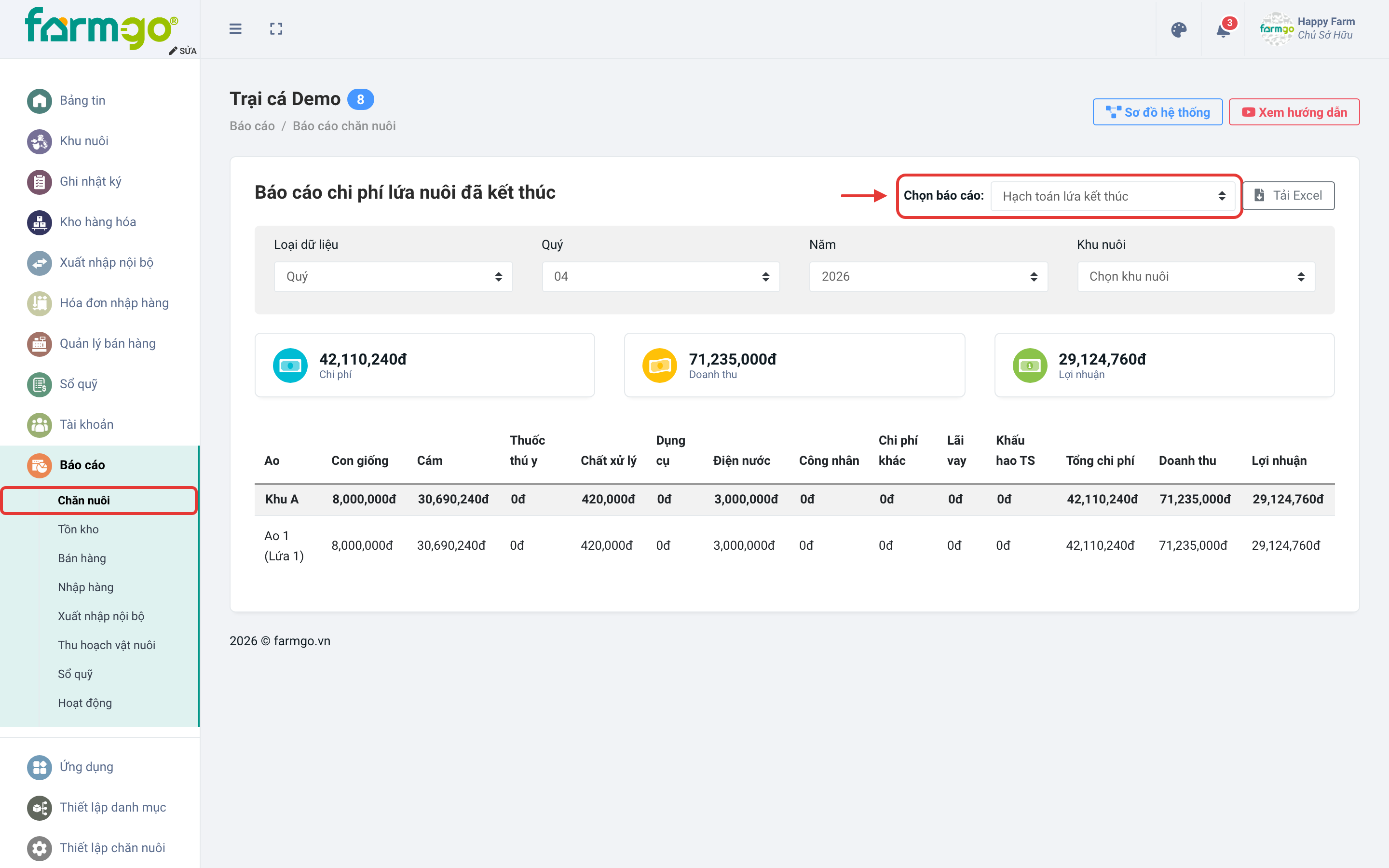This screenshot has width=1389, height=868.
Task: Click the Hóa đơn nhập hàng icon
Action: click(40, 303)
